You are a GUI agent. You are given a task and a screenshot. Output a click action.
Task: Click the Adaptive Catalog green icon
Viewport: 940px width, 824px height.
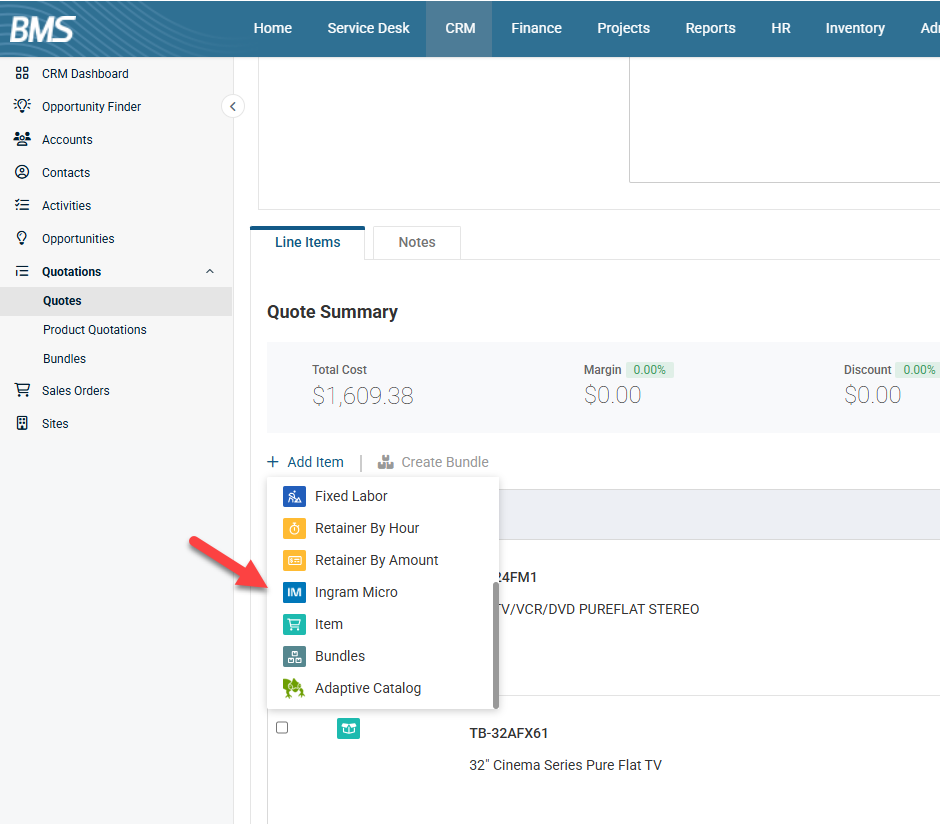tap(294, 688)
